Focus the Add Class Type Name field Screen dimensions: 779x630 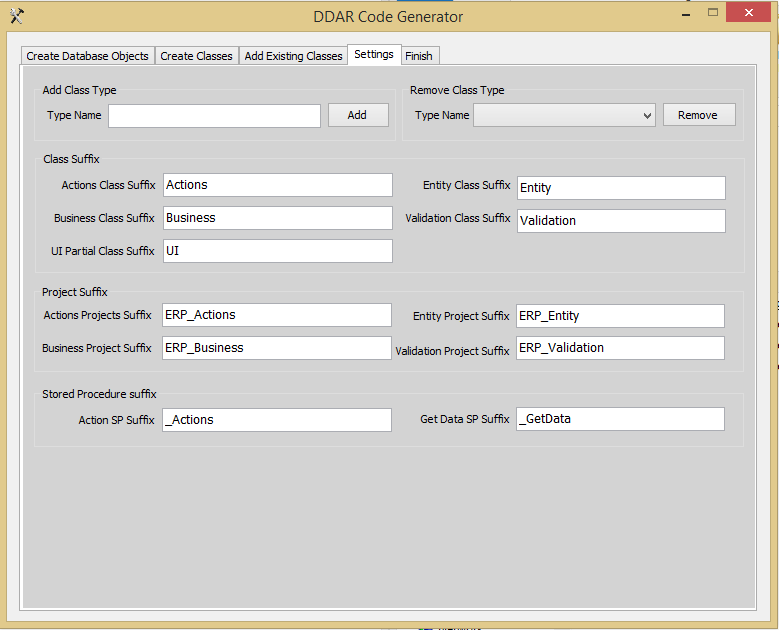point(214,116)
